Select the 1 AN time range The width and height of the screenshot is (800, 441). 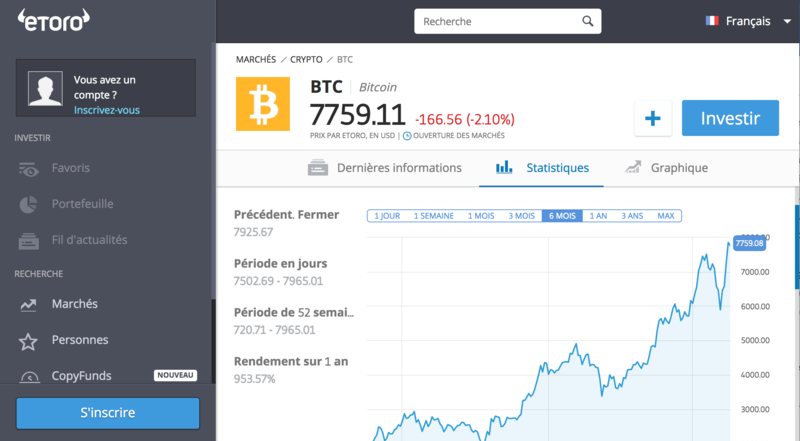click(598, 216)
